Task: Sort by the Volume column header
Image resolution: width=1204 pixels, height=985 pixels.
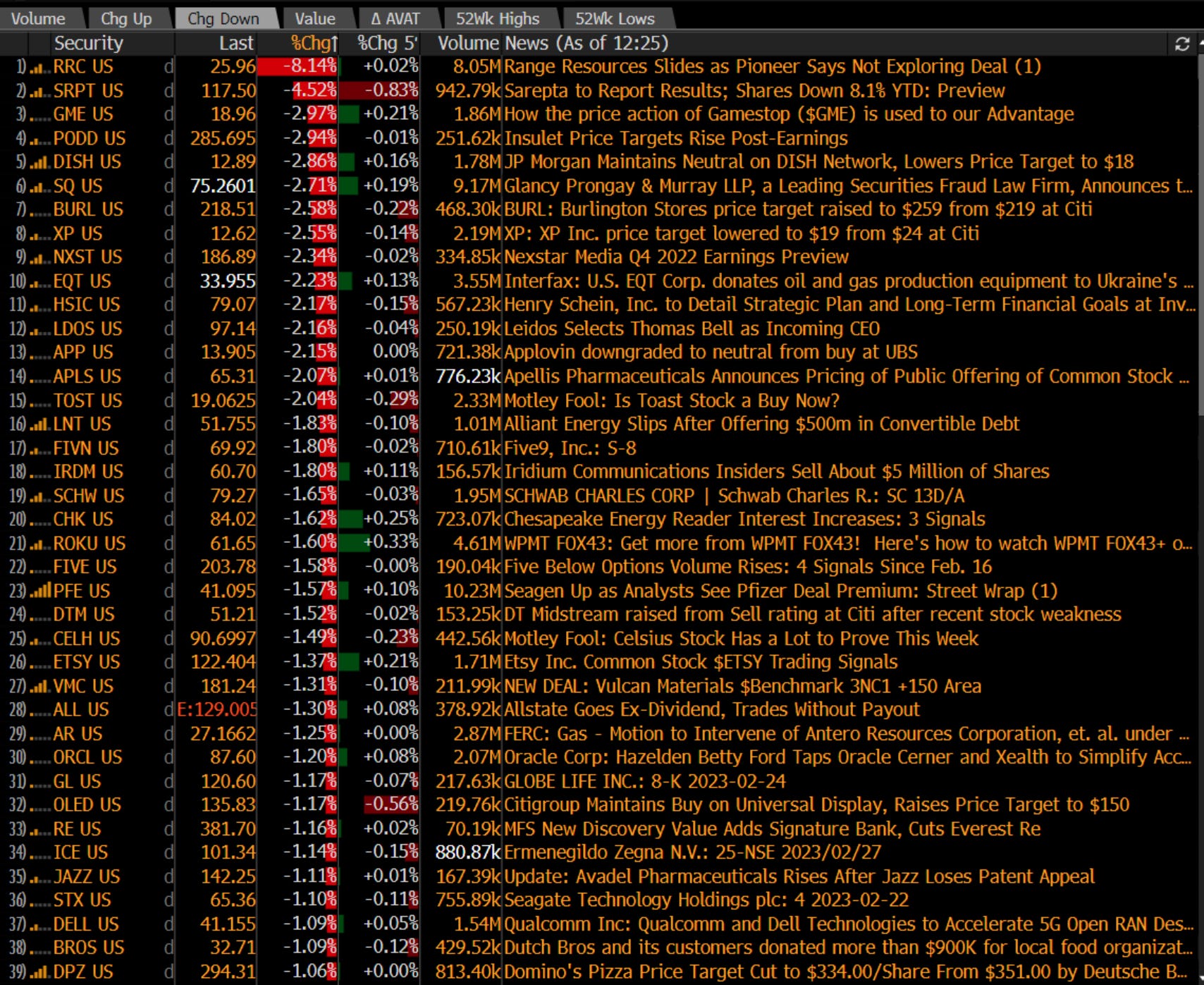Action: [x=468, y=43]
